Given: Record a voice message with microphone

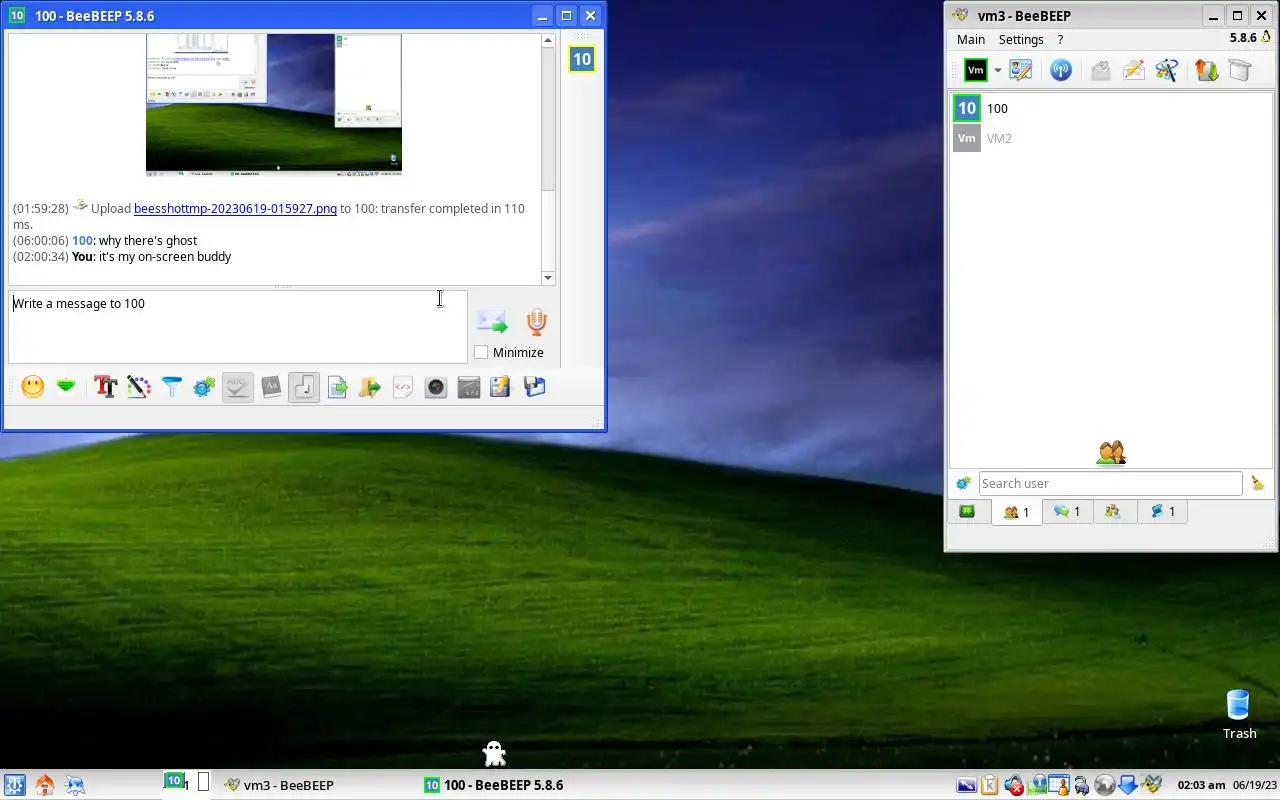Looking at the screenshot, I should coord(537,322).
